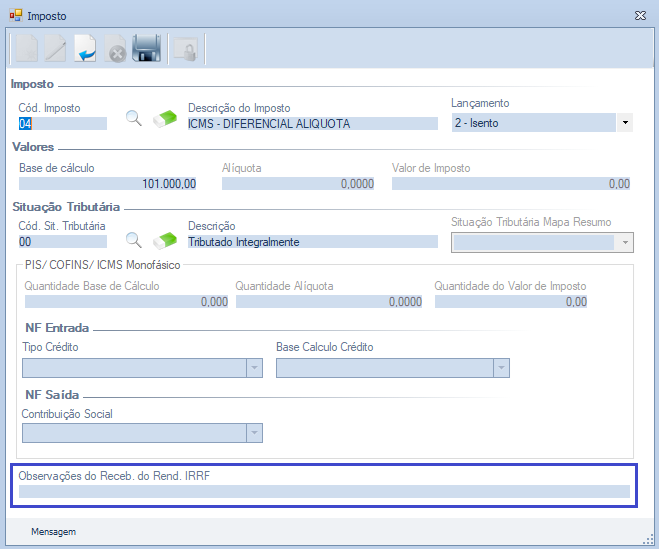Image resolution: width=659 pixels, height=549 pixels.
Task: Click the padlock toolbar icon
Action: tap(187, 50)
